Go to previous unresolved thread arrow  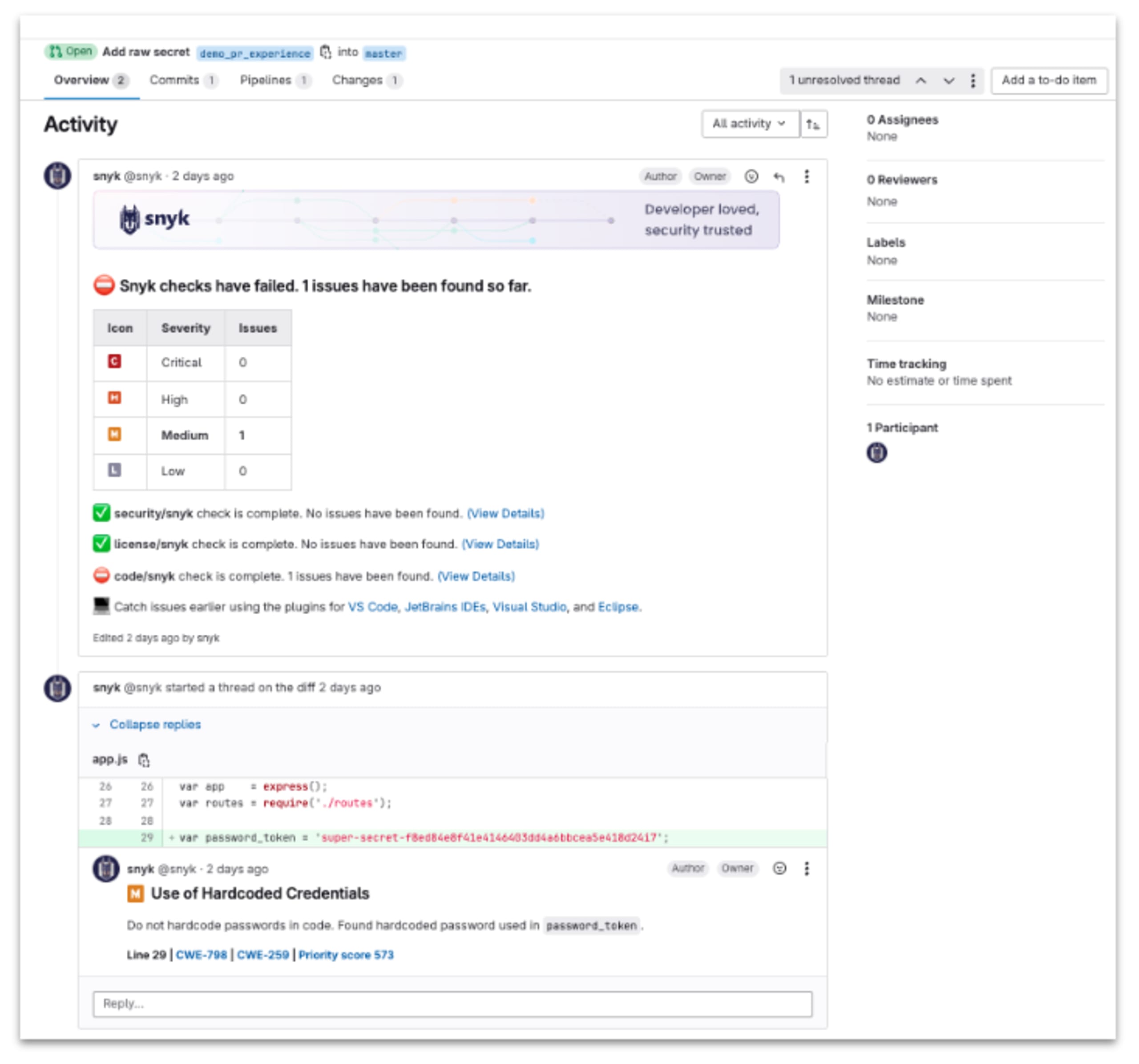point(921,81)
